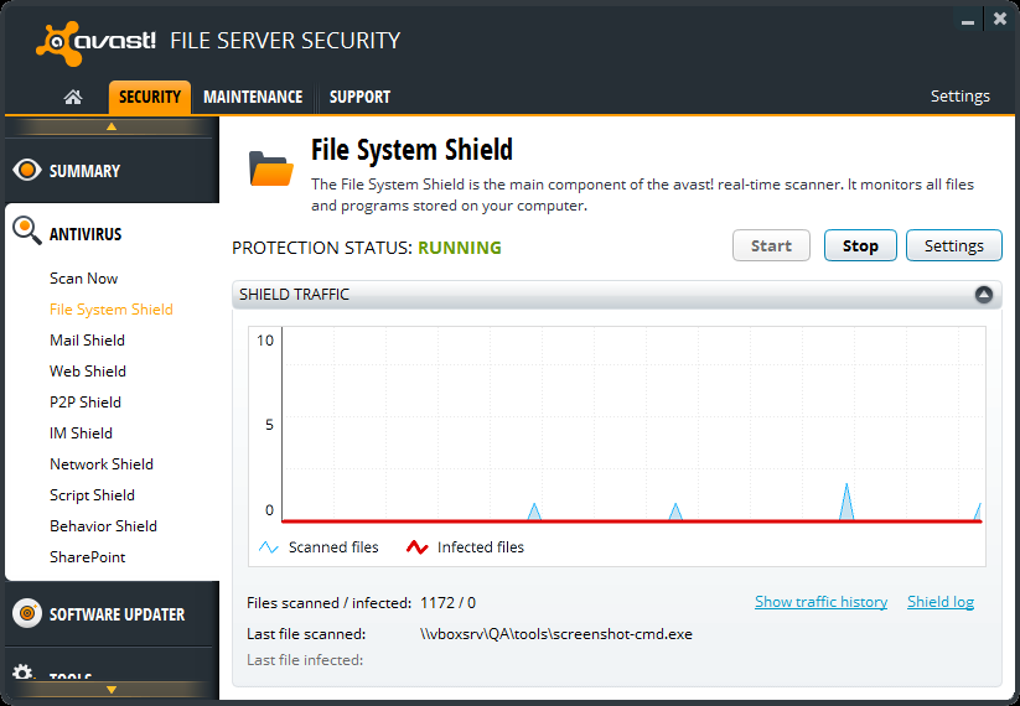
Task: Click the Home icon tab
Action: pos(72,97)
